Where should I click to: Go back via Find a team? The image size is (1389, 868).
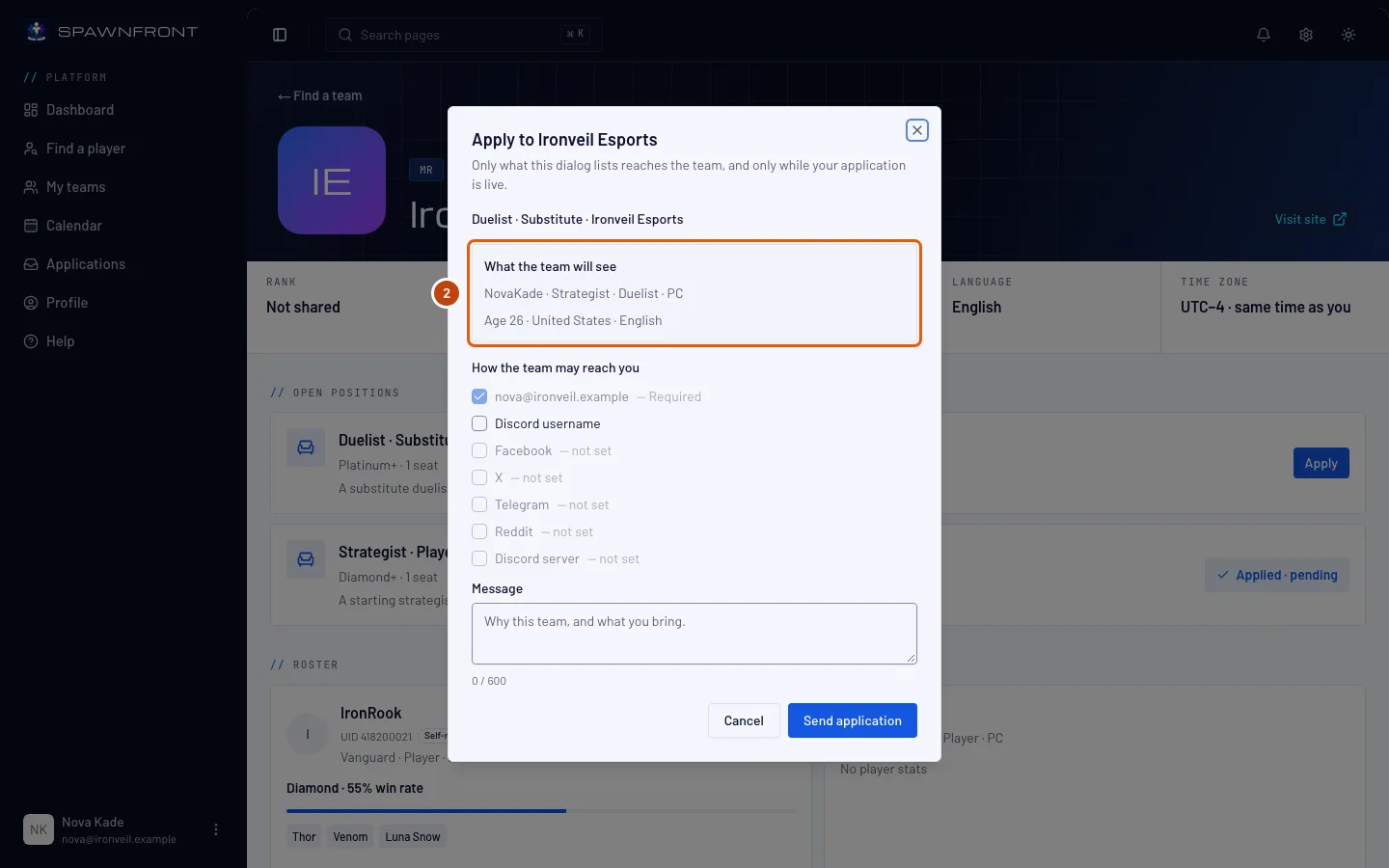click(320, 95)
